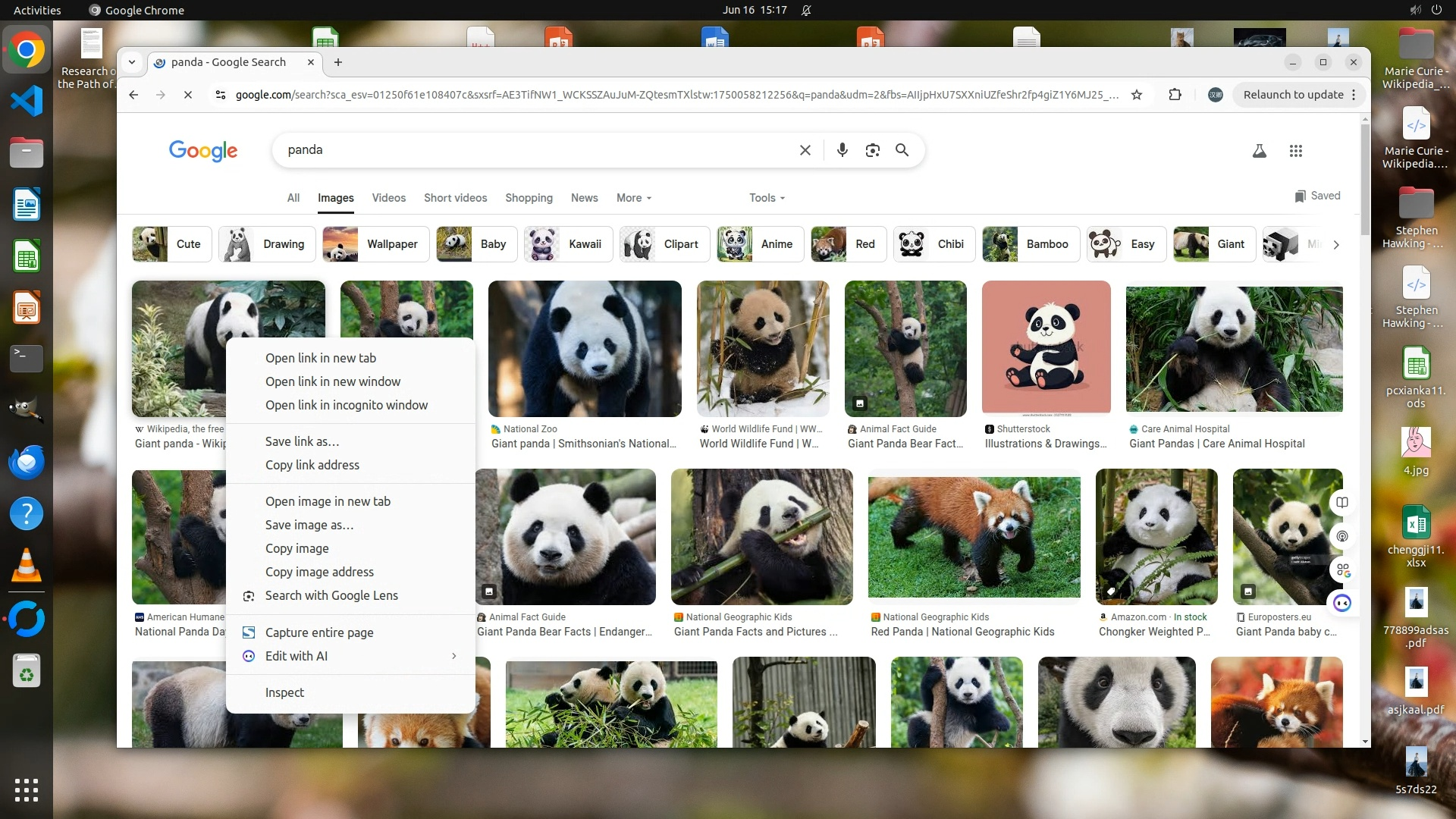Select Save image as… from context menu
The height and width of the screenshot is (819, 1456).
tap(309, 525)
